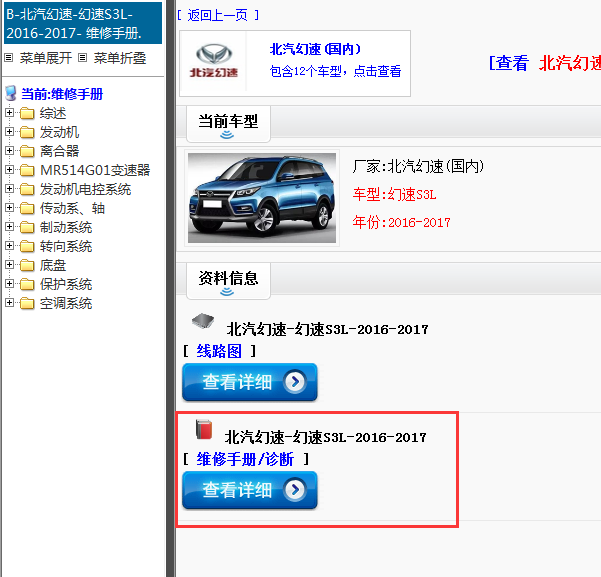Screen dimensions: 601x577
Task: Expand the MR514G01变速器 tree node
Action: point(10,170)
